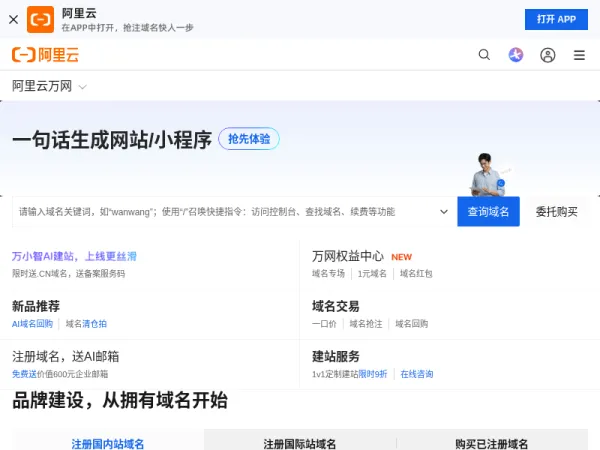Click the 新品推荐 heading

(36, 306)
